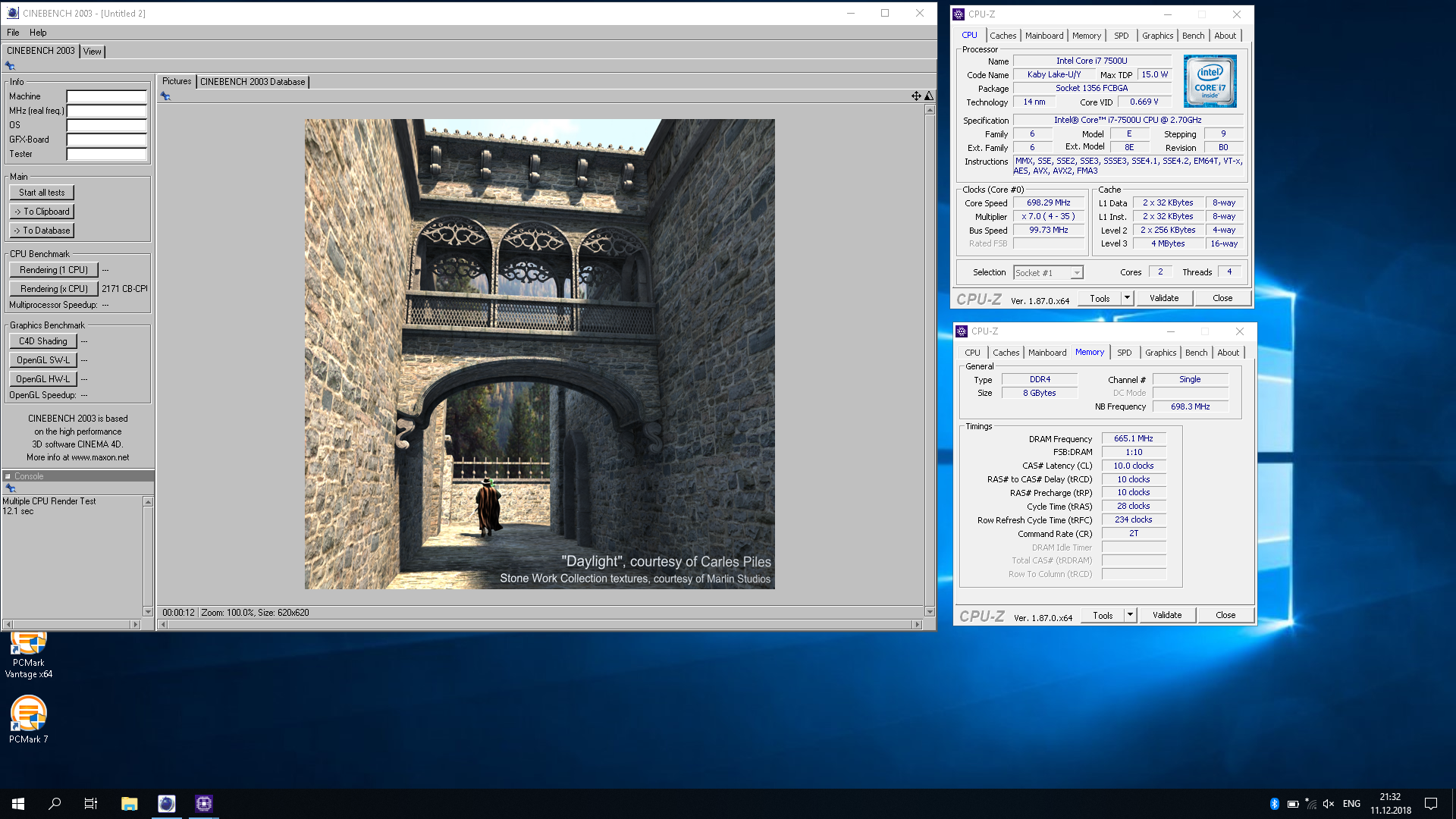Open the Help menu

(38, 33)
